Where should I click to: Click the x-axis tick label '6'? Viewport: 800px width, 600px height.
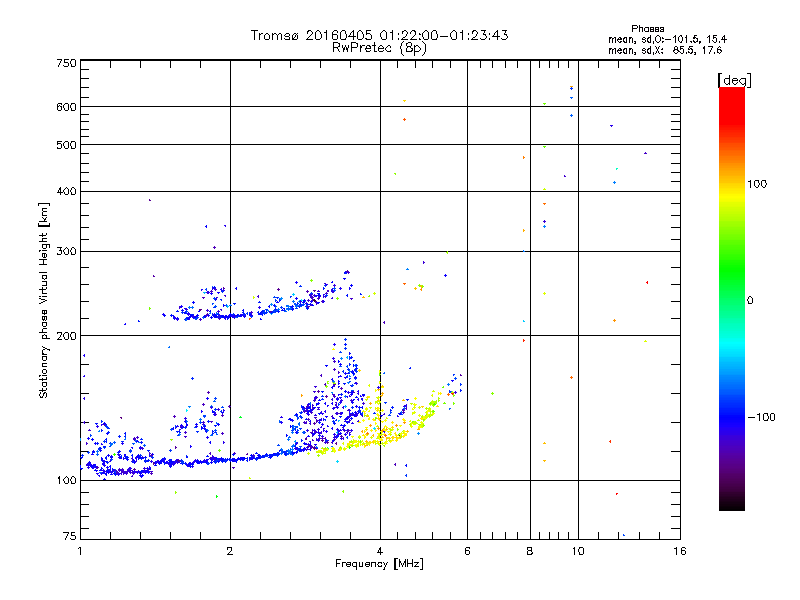pos(467,551)
